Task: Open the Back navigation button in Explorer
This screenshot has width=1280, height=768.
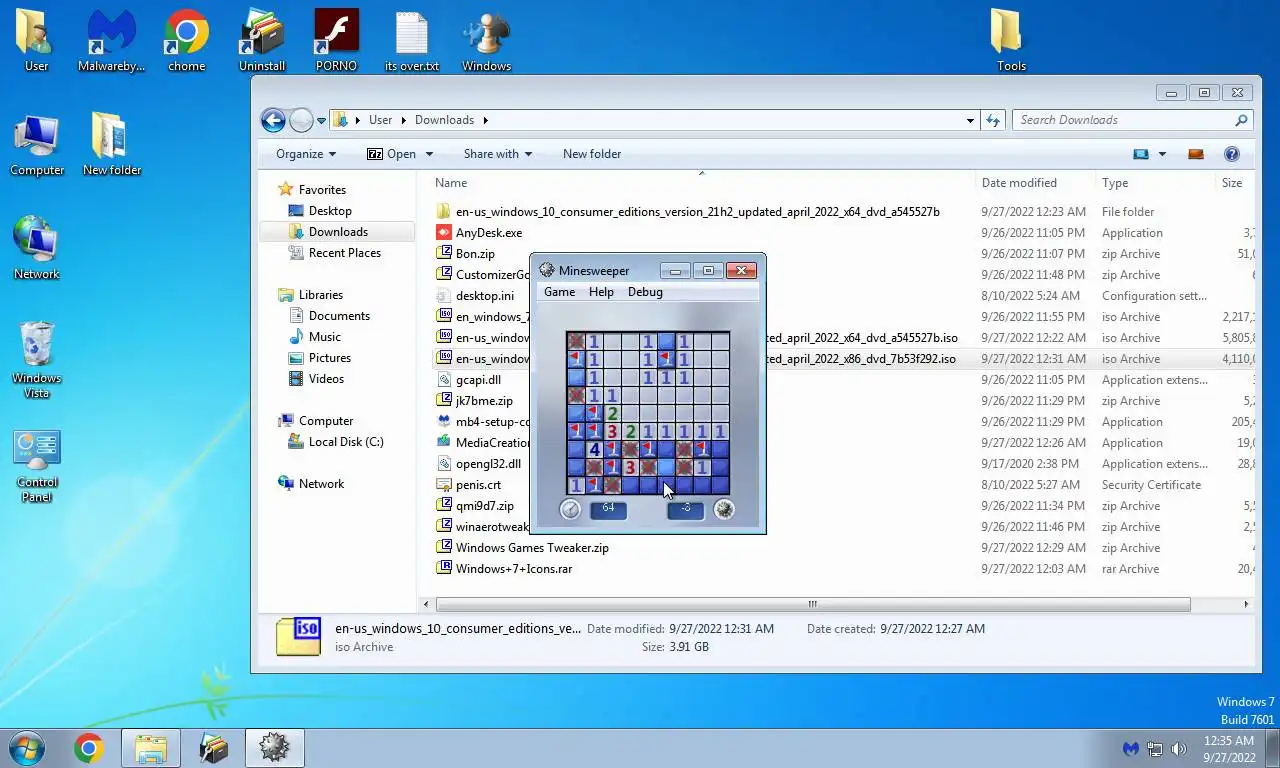Action: pyautogui.click(x=273, y=120)
